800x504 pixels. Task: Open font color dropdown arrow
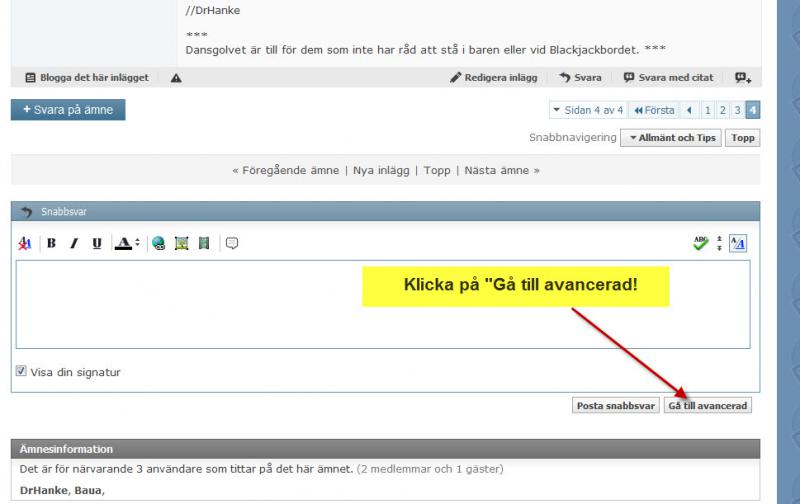pyautogui.click(x=137, y=243)
